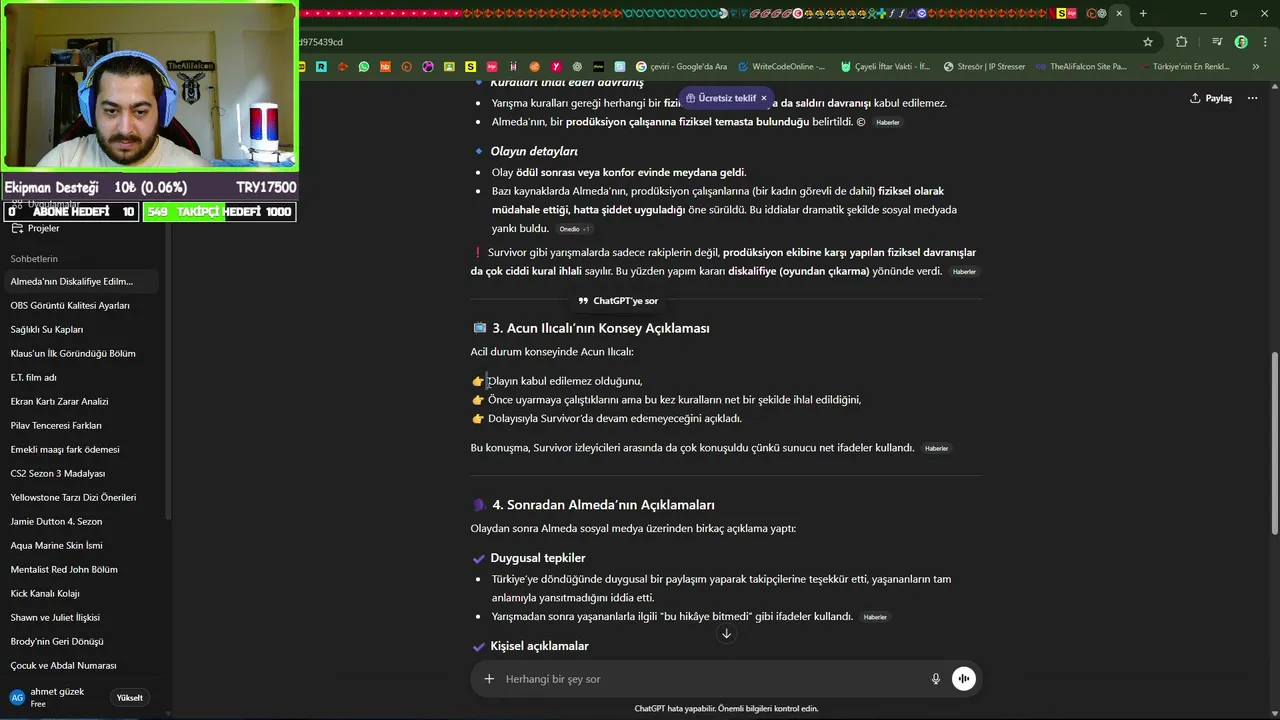
Task: Open the WriteCodeOnline bookmark
Action: (x=782, y=66)
